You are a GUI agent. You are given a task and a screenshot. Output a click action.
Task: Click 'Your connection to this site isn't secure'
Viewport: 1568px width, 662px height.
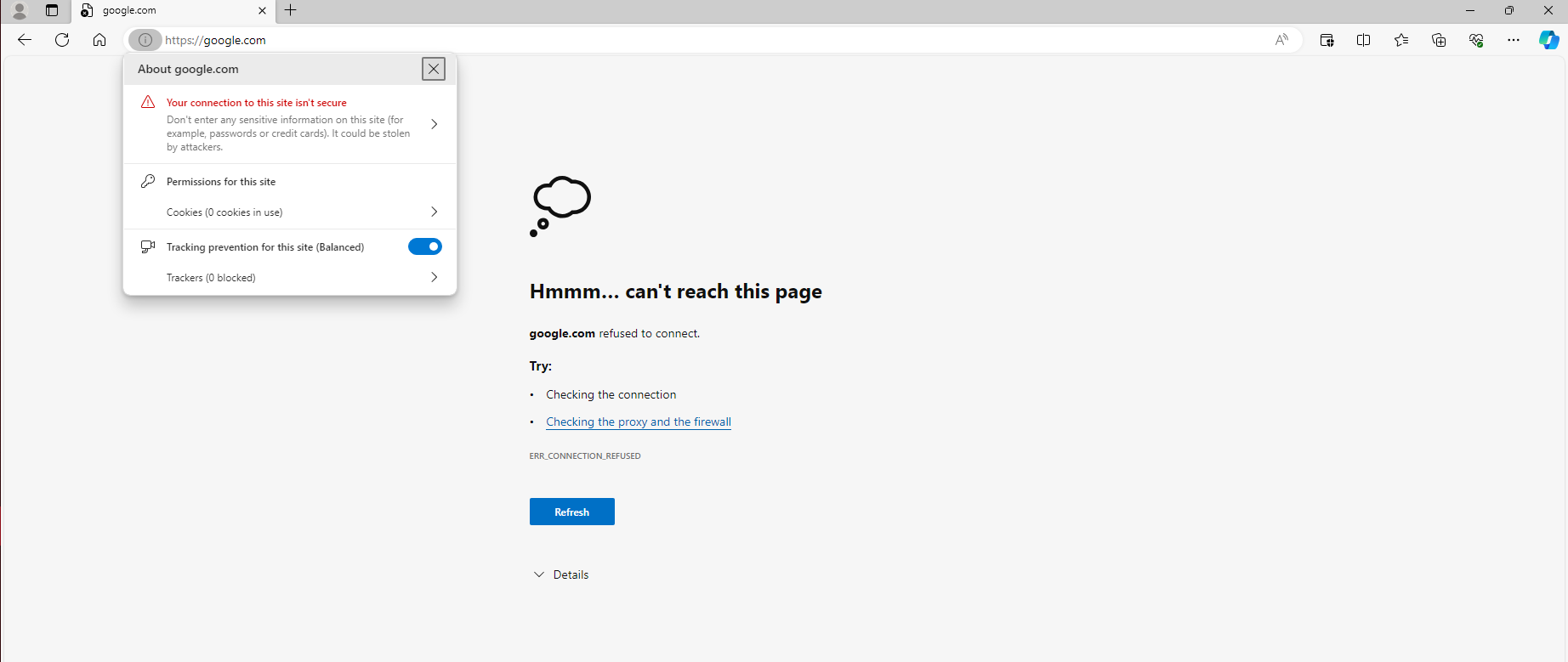coord(257,103)
